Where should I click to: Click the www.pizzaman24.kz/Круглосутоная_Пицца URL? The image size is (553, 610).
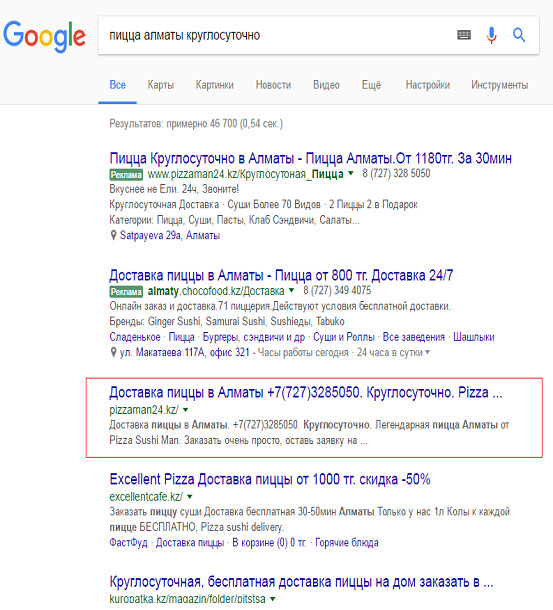click(x=246, y=174)
